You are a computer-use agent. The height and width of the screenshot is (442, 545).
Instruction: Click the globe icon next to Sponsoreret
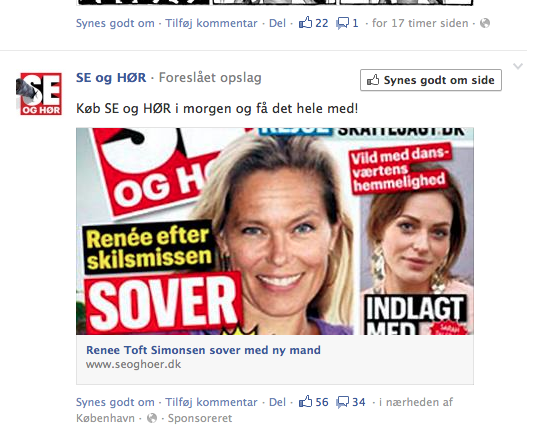point(152,418)
